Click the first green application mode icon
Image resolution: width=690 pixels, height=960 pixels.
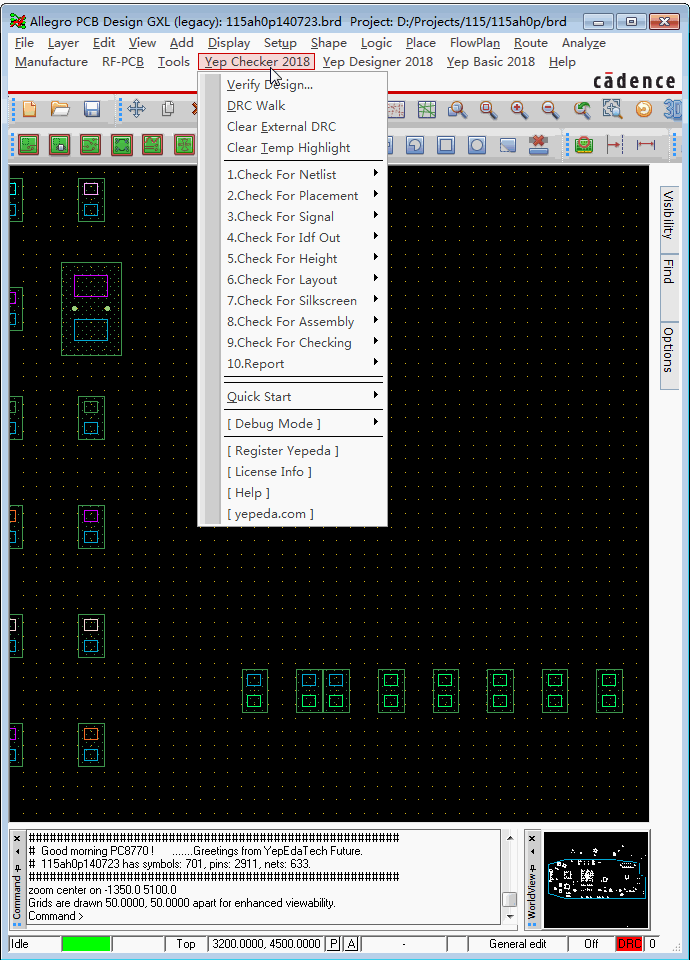[29, 145]
